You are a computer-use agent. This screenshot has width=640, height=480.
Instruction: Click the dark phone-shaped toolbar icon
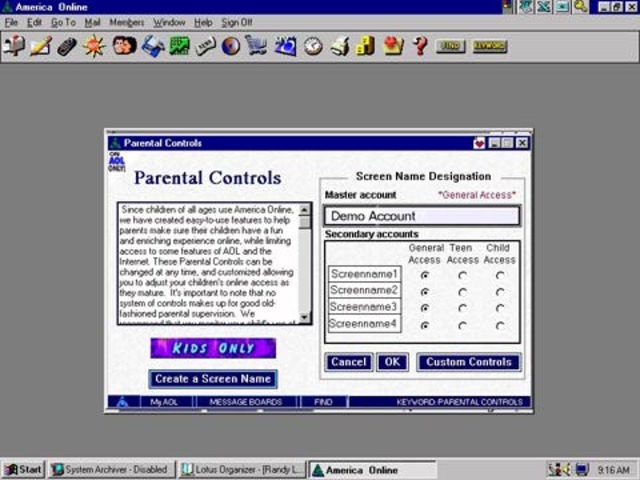(67, 46)
